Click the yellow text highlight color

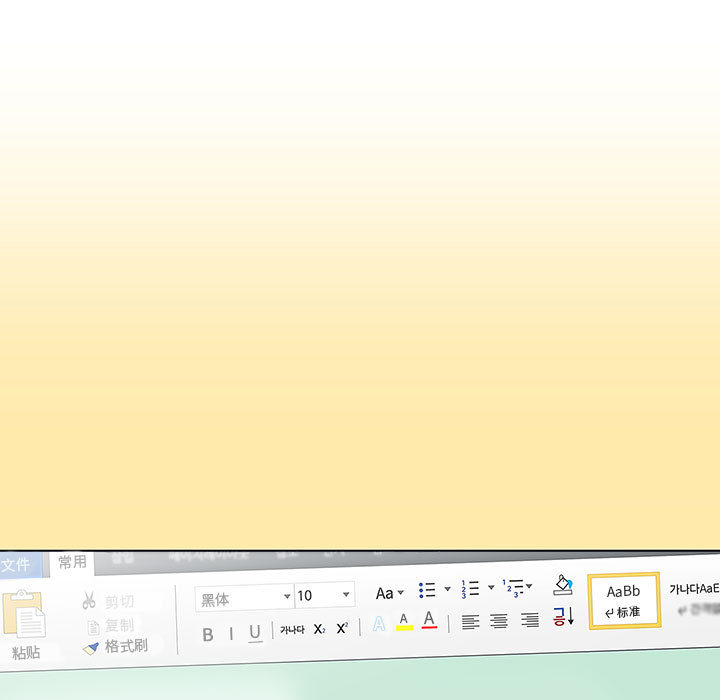[x=404, y=622]
